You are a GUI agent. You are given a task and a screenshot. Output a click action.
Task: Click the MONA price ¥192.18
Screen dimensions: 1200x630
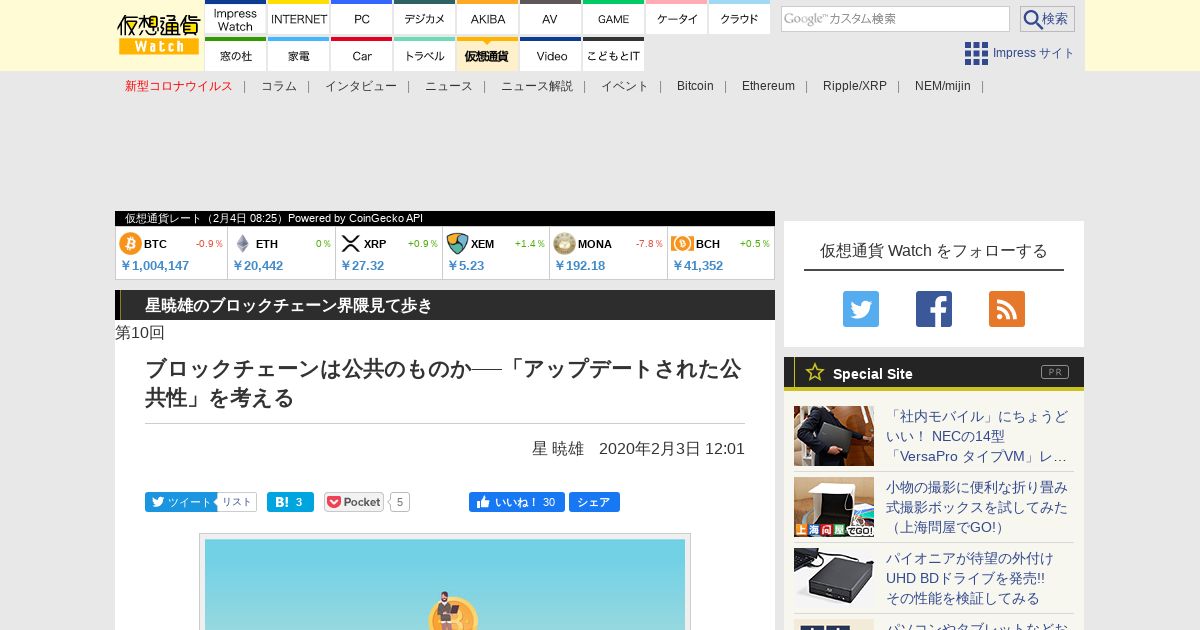tap(580, 266)
